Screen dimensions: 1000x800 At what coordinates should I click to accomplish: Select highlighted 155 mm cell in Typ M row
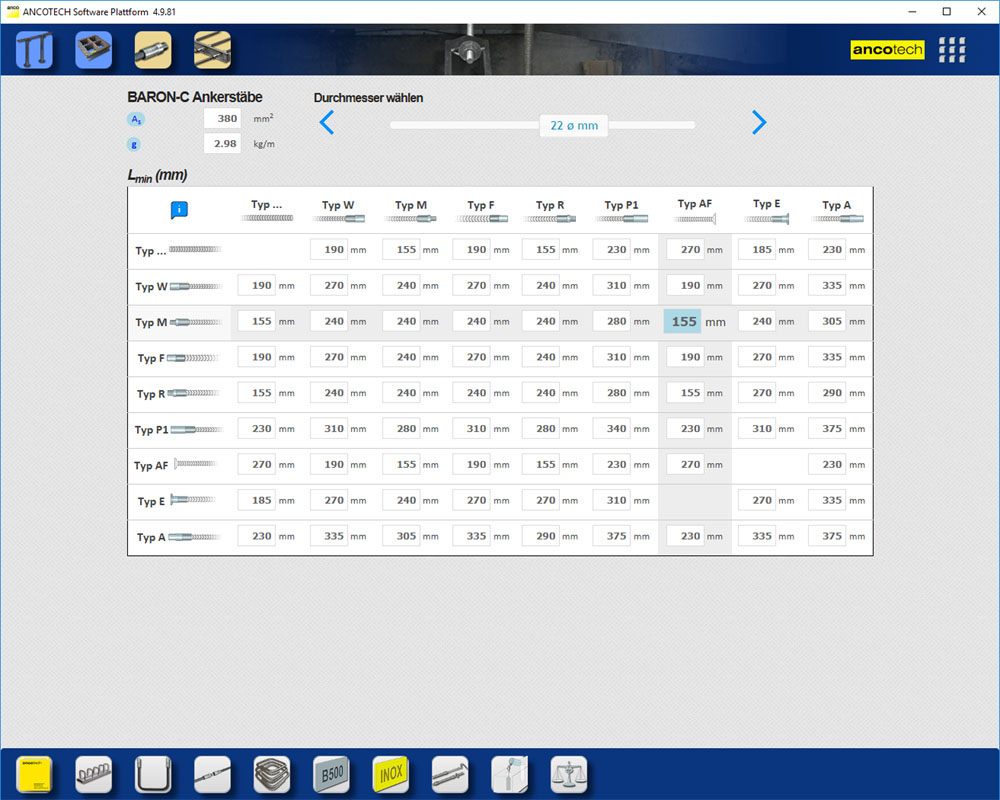click(684, 322)
